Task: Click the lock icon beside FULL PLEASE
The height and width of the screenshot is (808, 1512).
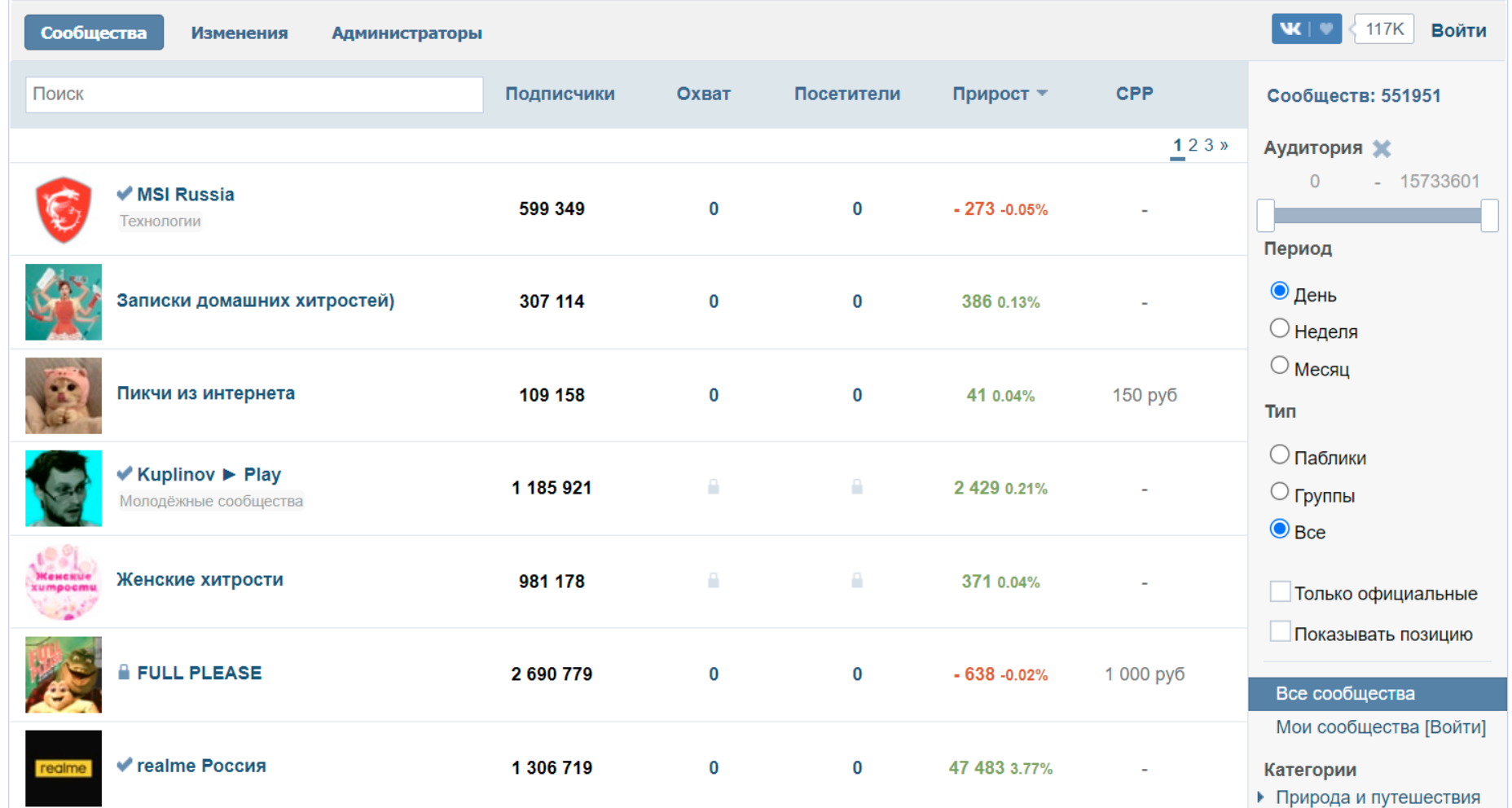Action: (124, 673)
